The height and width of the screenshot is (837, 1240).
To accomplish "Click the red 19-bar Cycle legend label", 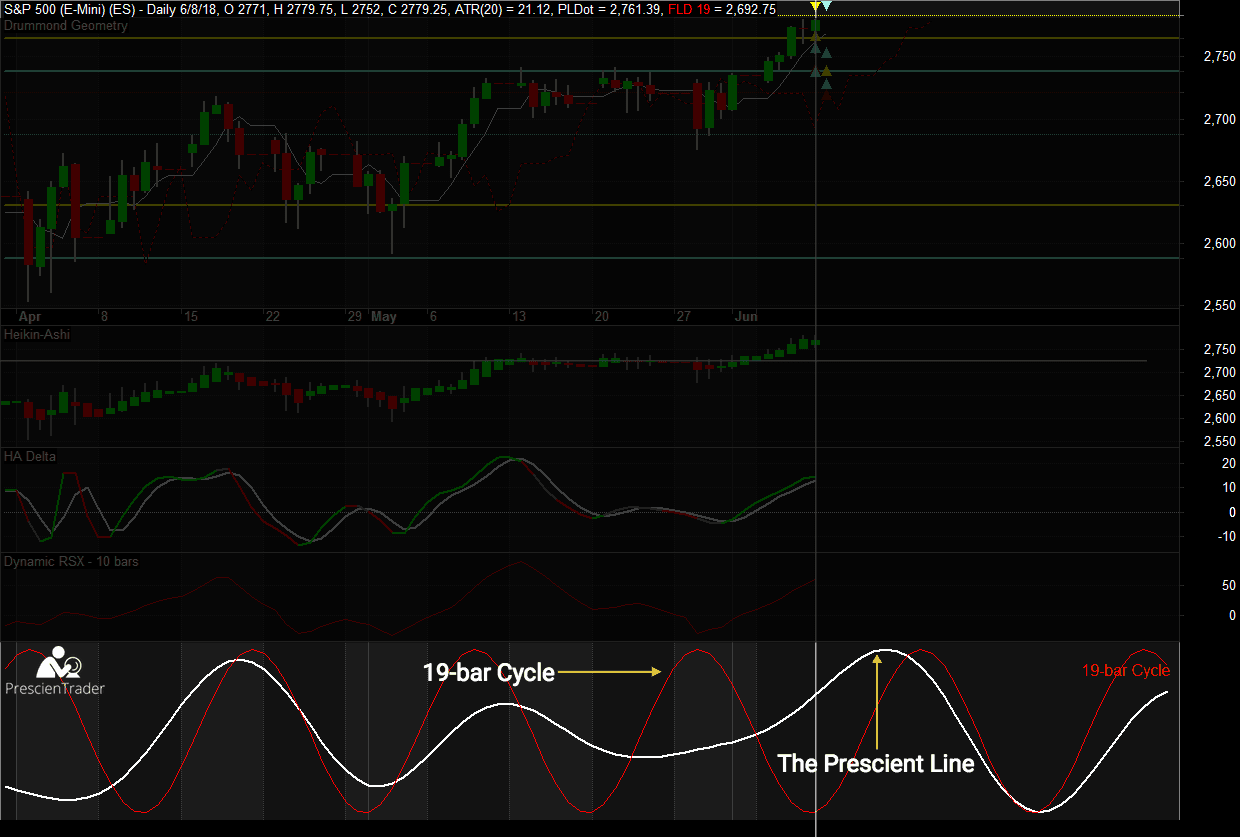I will point(1126,670).
